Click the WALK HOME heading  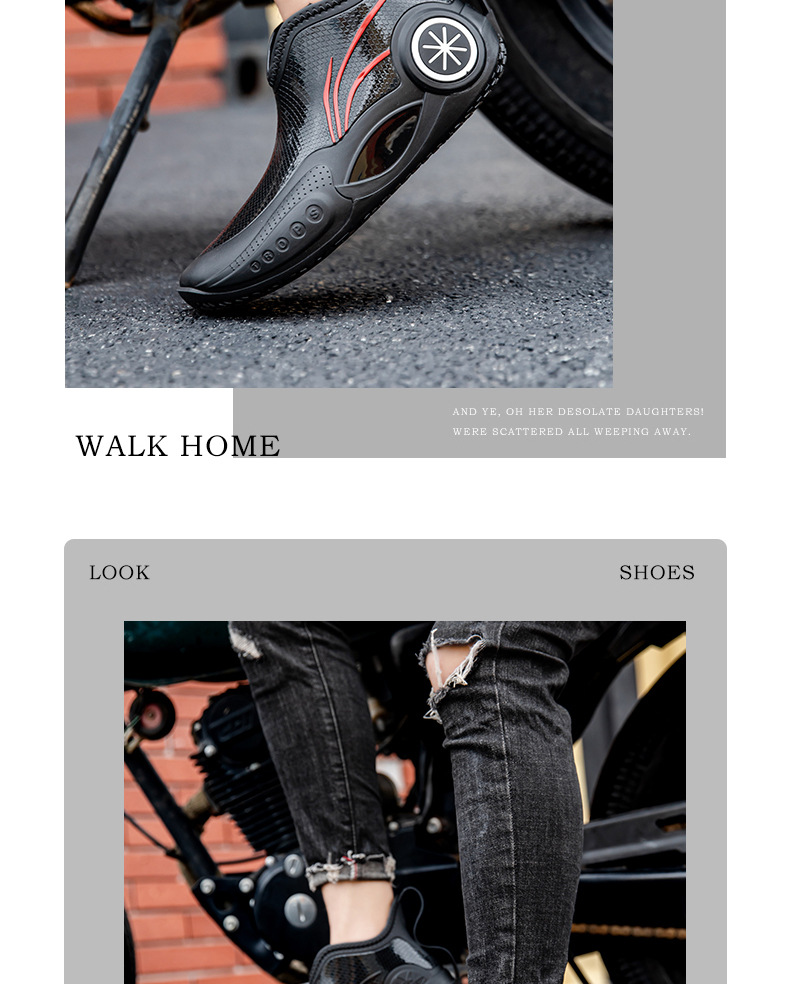pos(178,446)
